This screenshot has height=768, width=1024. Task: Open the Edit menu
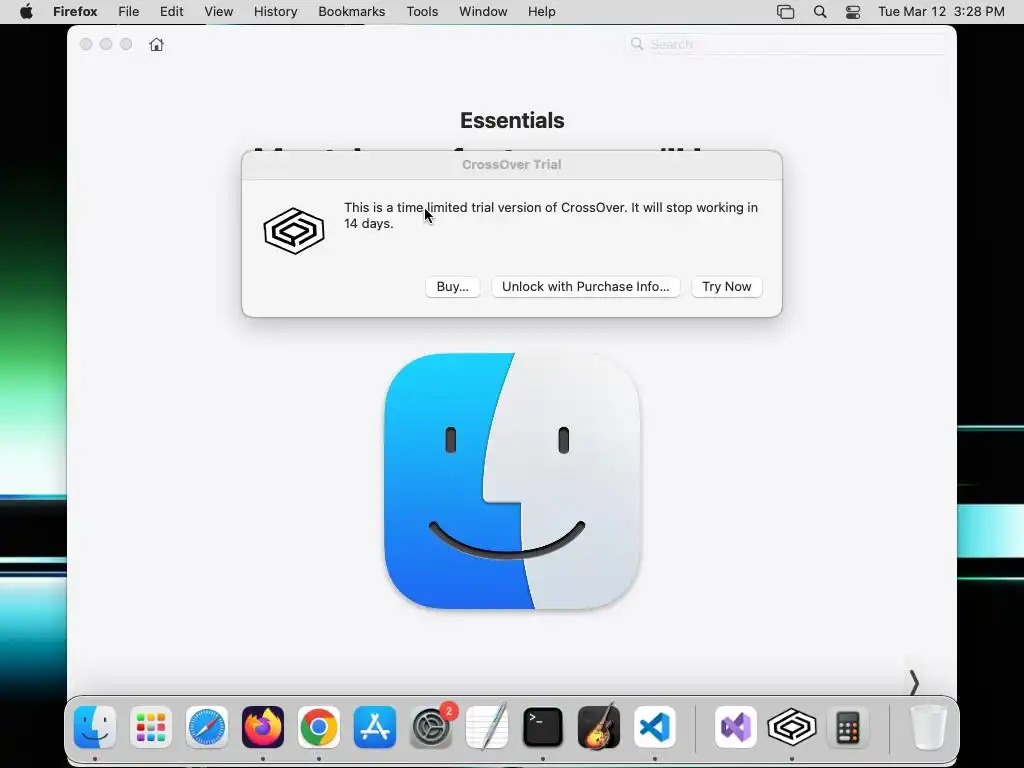[x=172, y=12]
